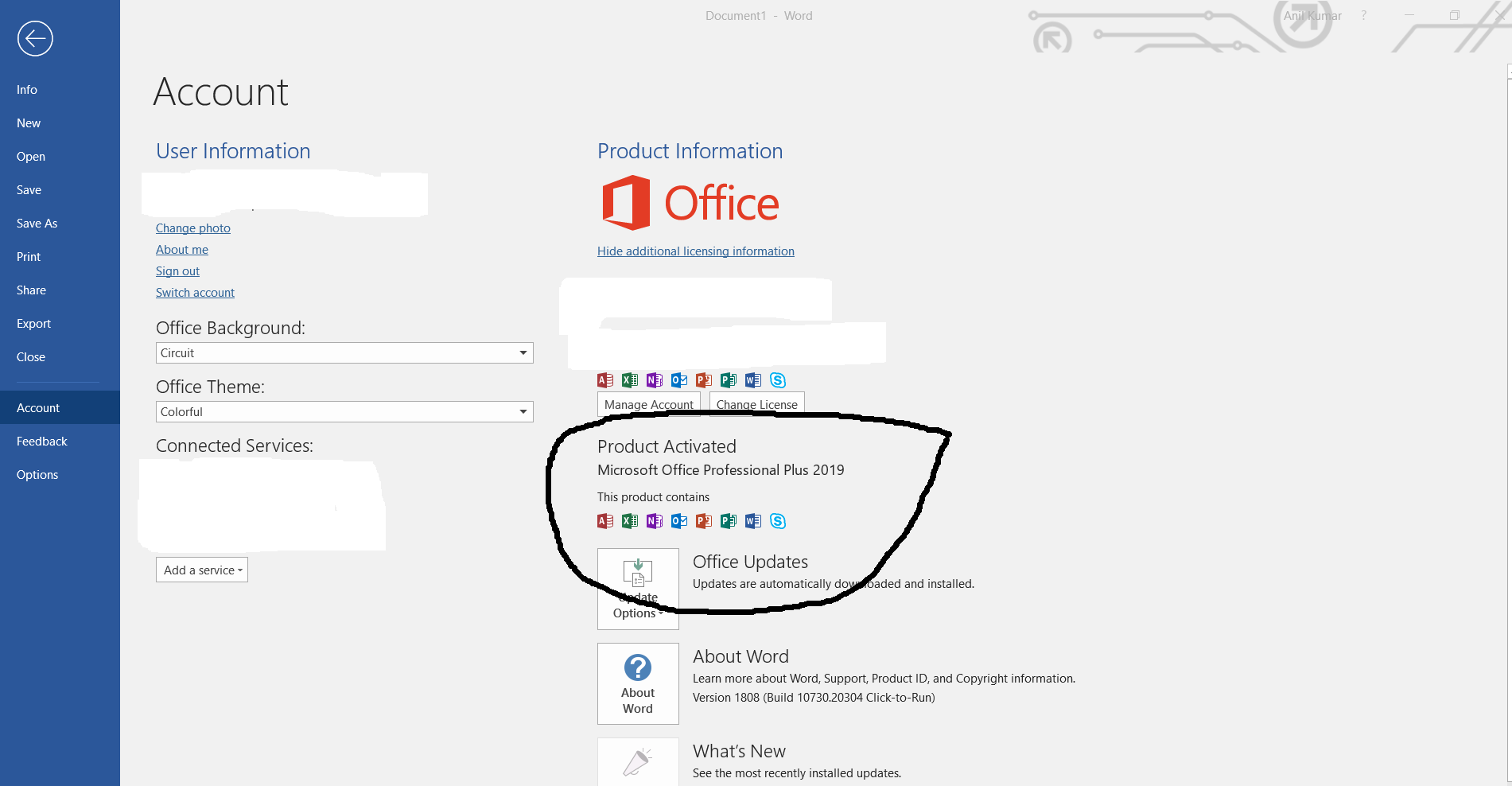
Task: Click Microsoft Office Professional Plus 2019 text
Action: pyautogui.click(x=721, y=470)
